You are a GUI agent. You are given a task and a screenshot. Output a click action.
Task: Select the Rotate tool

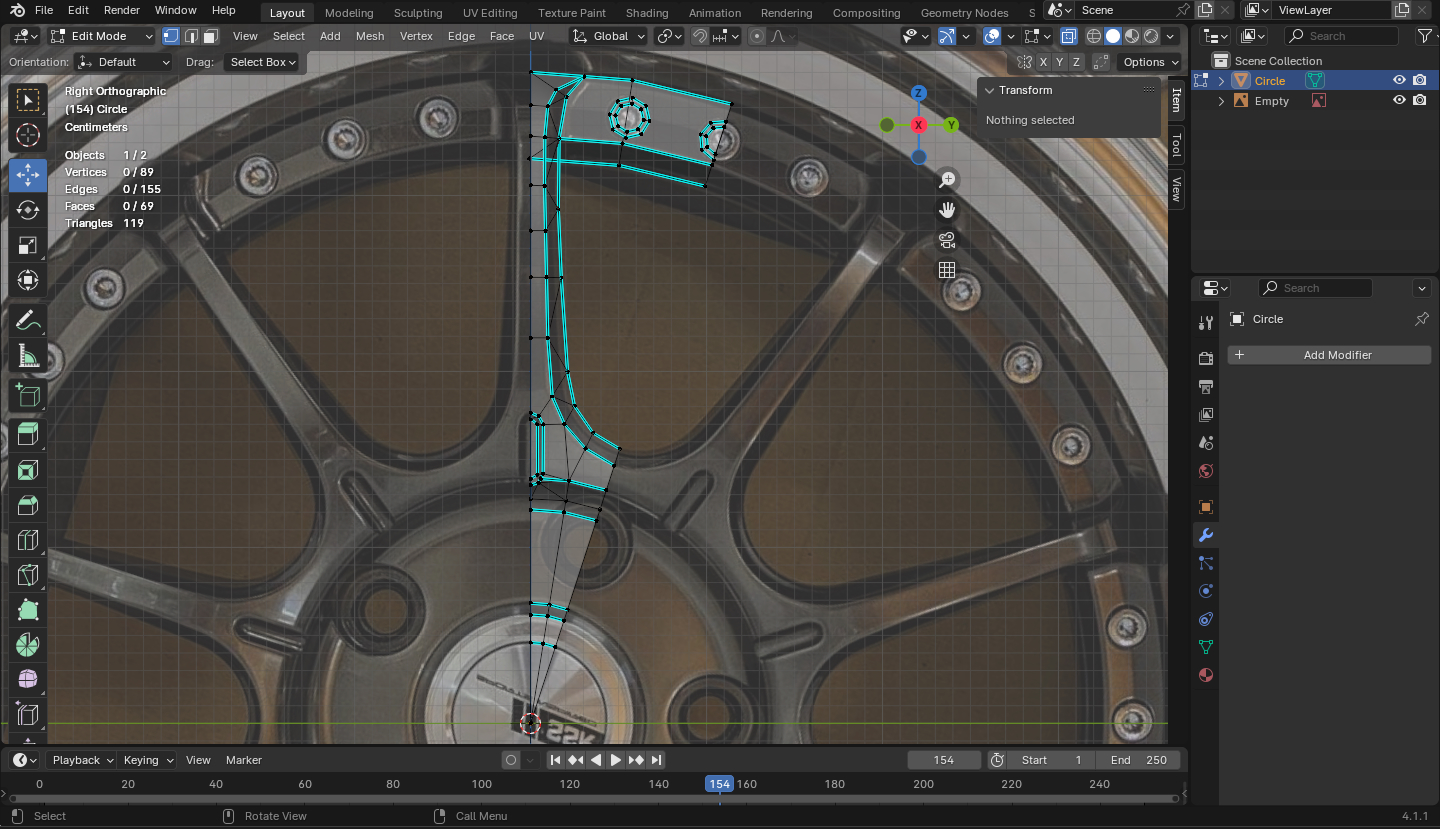pyautogui.click(x=28, y=210)
